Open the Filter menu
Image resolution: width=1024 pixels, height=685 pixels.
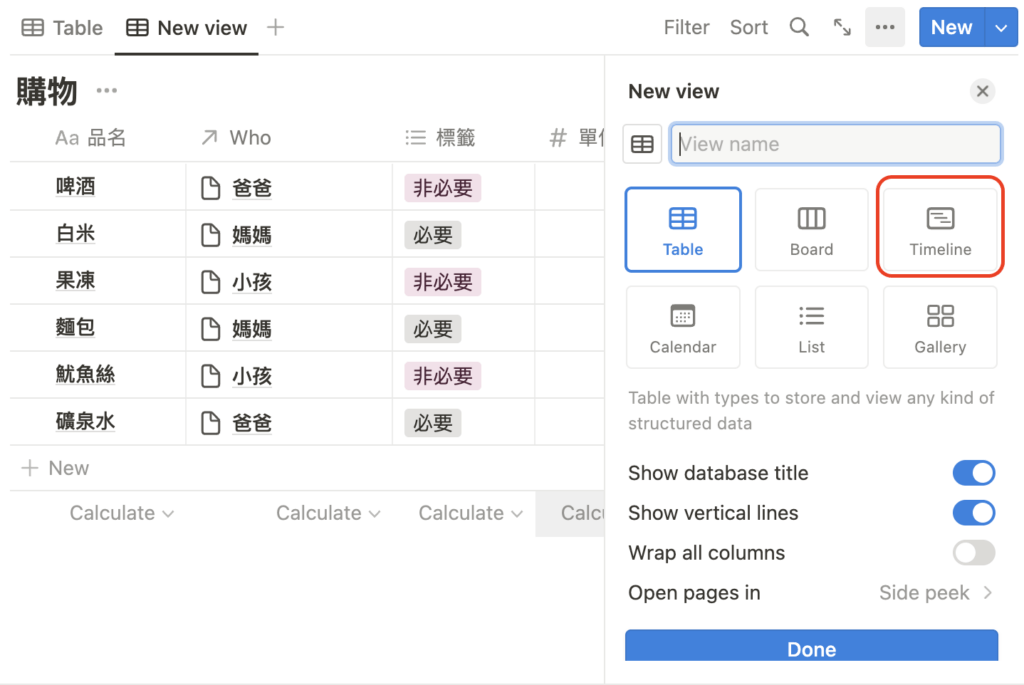pyautogui.click(x=686, y=28)
